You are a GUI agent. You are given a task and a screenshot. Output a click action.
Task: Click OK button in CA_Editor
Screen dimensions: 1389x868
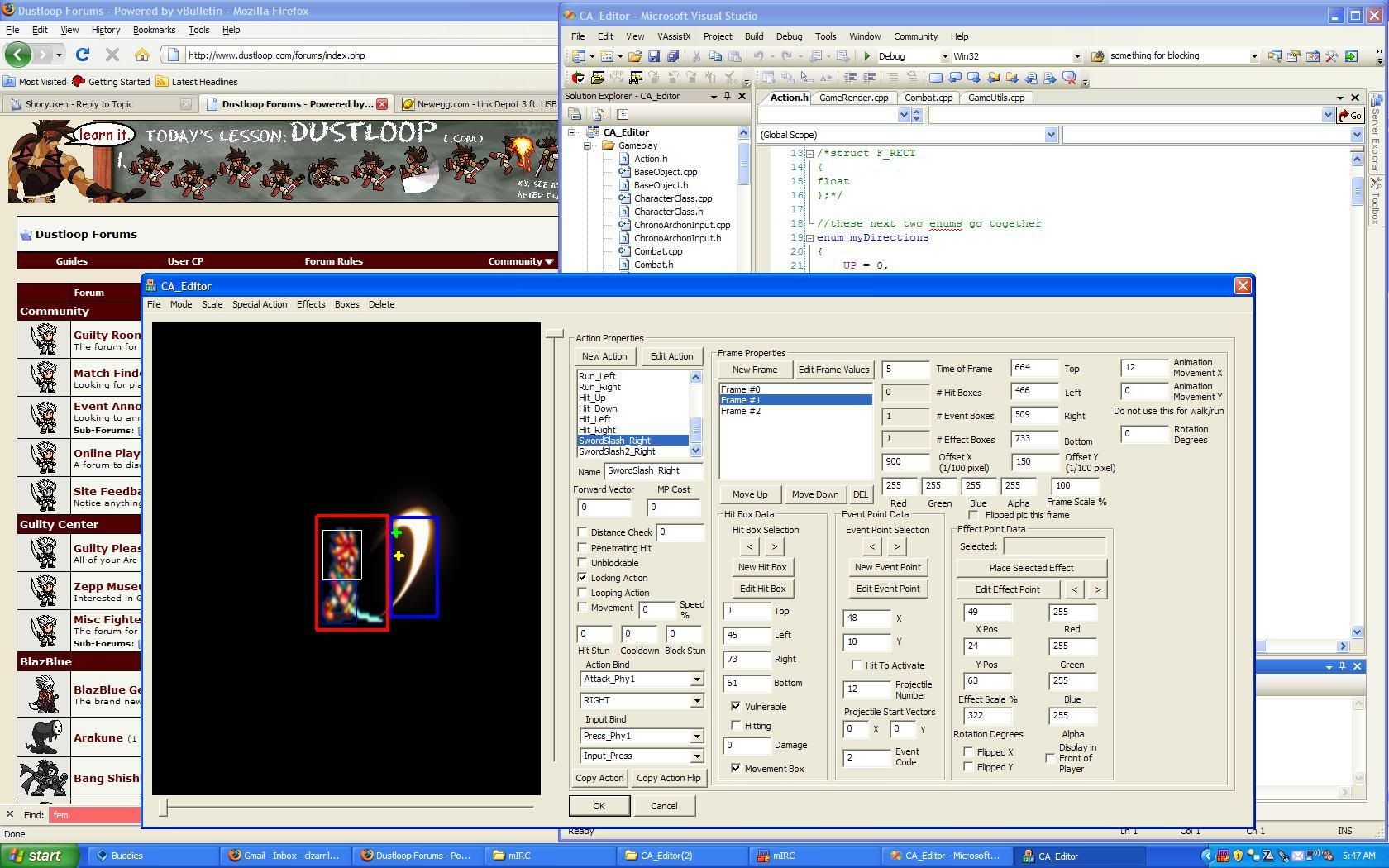pyautogui.click(x=599, y=806)
